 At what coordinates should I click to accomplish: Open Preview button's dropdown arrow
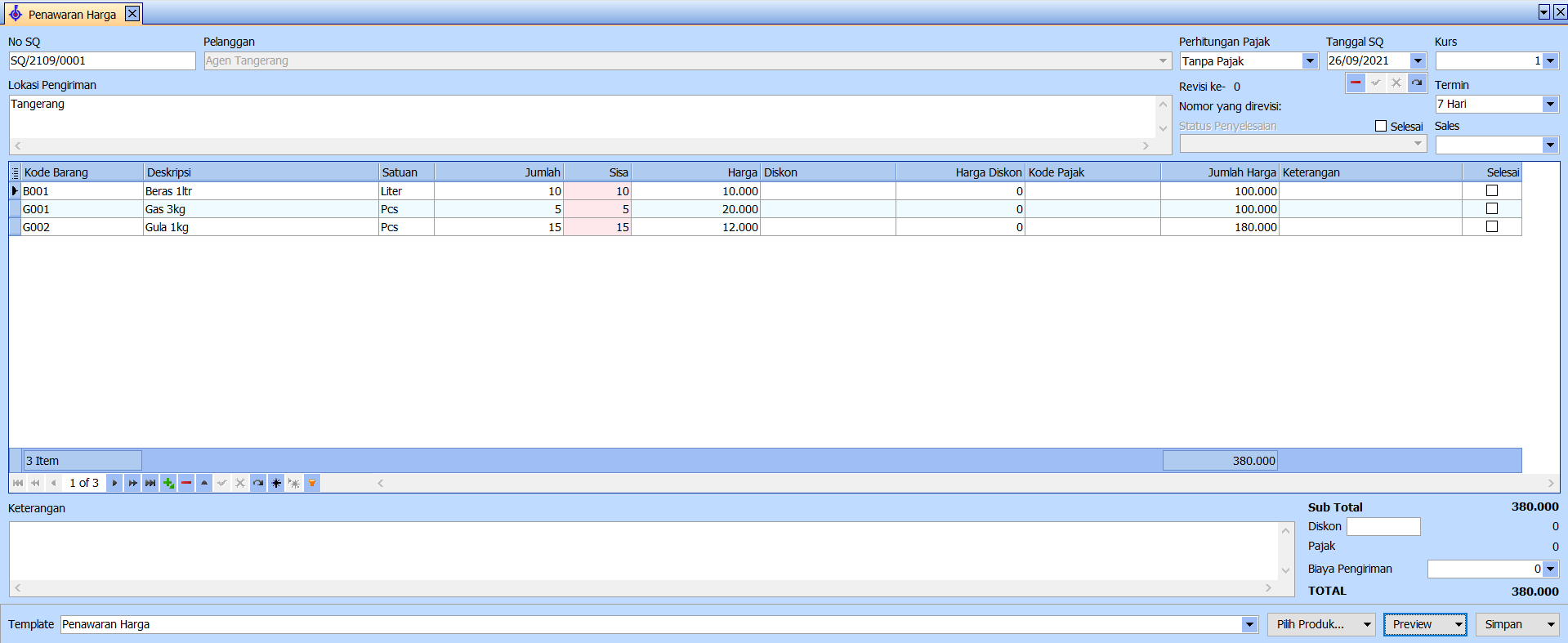(1459, 625)
